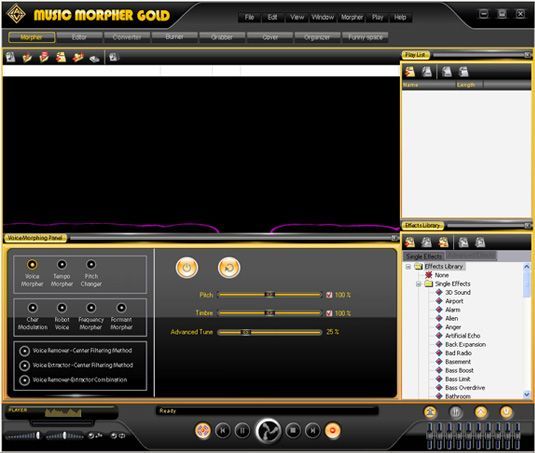Select the Voice Morpher option

pyautogui.click(x=32, y=264)
